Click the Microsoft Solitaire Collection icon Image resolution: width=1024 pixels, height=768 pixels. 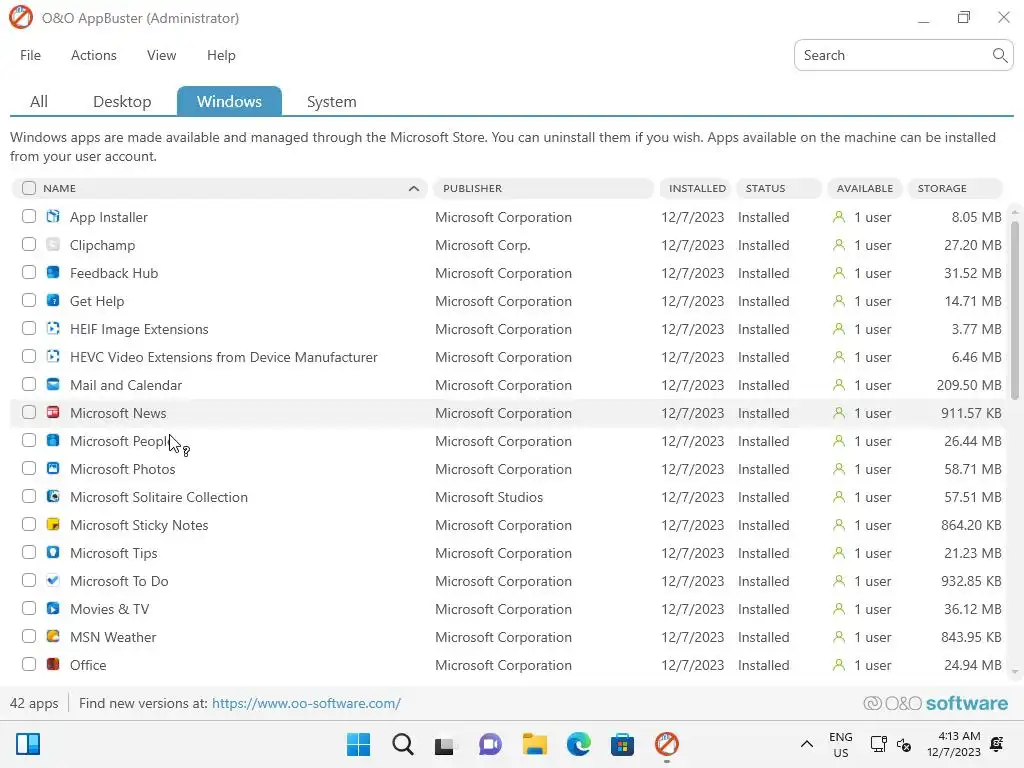pyautogui.click(x=53, y=496)
